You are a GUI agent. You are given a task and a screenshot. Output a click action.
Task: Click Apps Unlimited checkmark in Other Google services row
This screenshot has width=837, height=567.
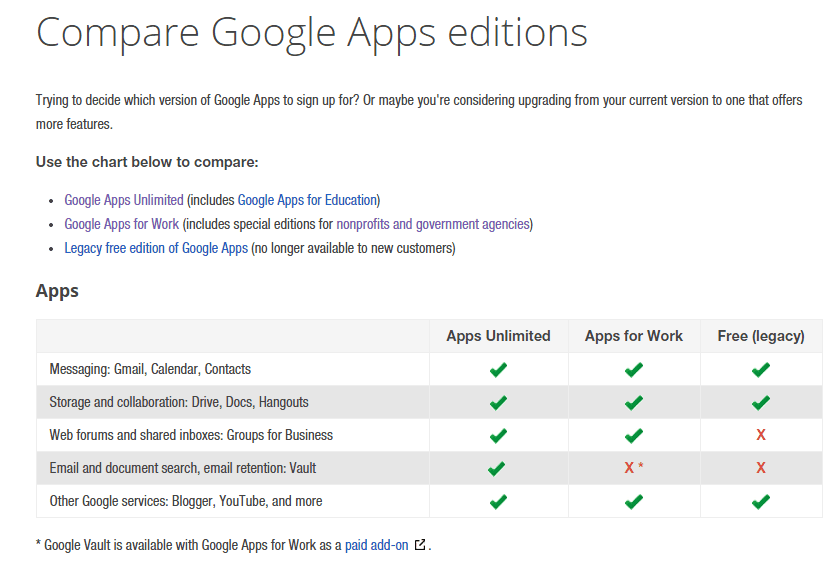498,502
